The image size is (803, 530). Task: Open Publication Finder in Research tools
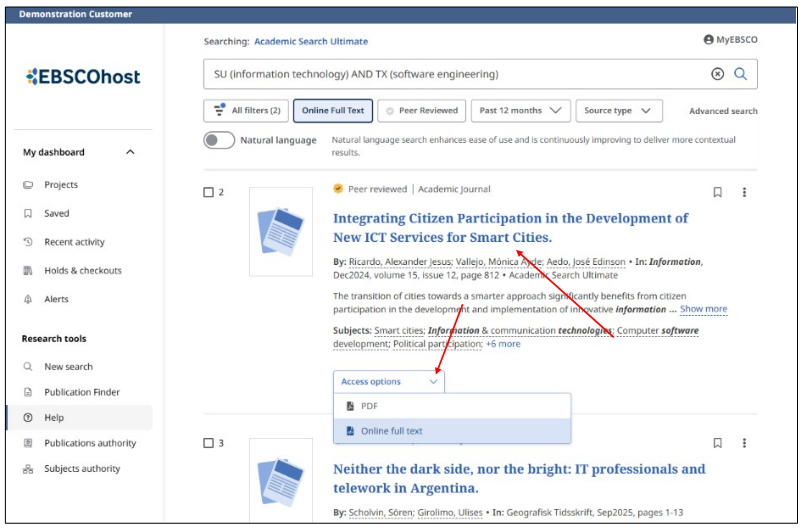coord(82,392)
